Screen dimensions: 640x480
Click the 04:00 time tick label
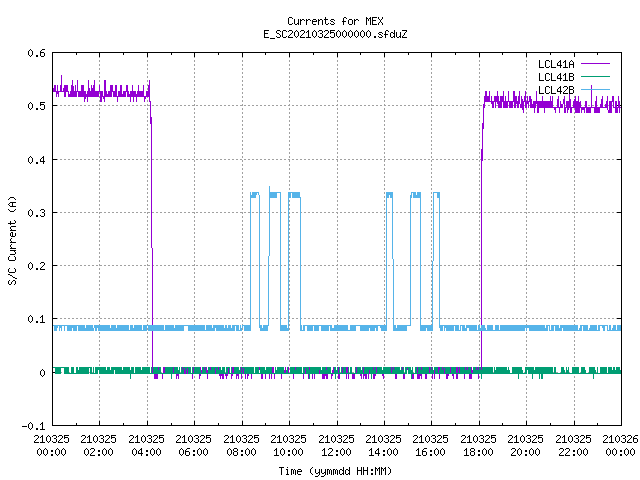[146, 452]
